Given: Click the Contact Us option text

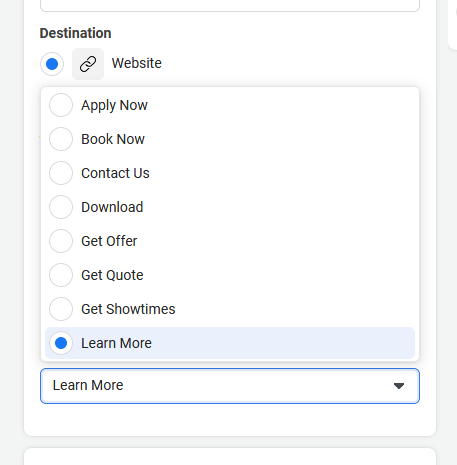Looking at the screenshot, I should pyautogui.click(x=115, y=173).
